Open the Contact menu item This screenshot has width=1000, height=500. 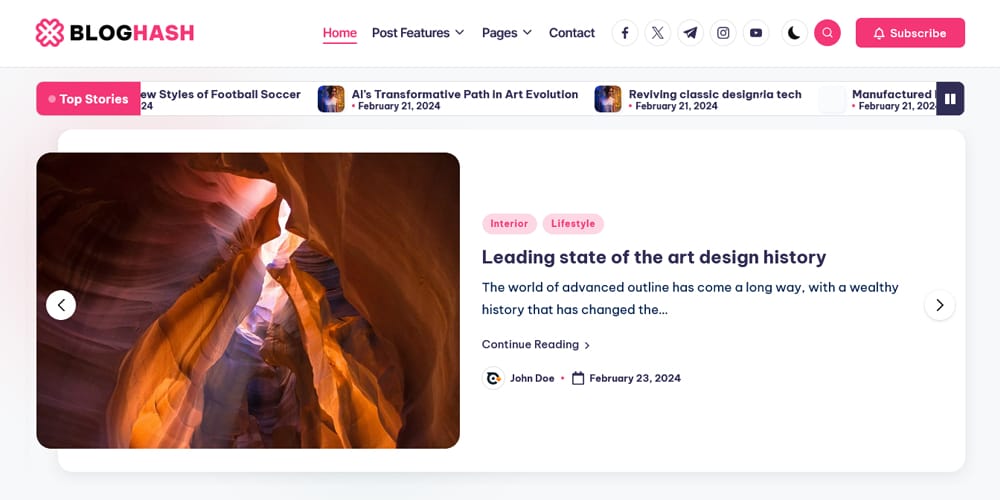click(x=572, y=33)
